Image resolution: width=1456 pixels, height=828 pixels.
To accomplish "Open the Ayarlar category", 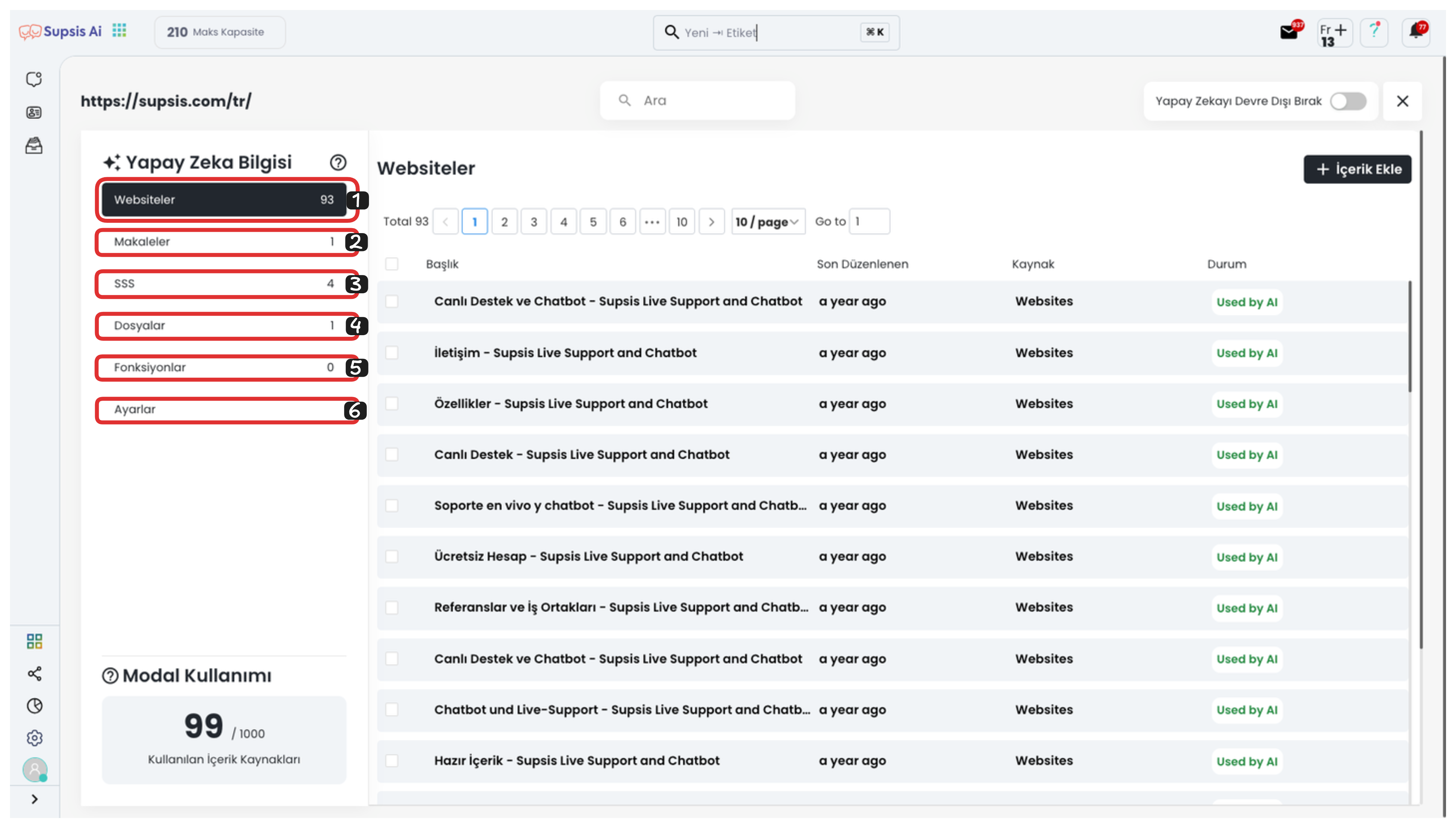I will (x=224, y=409).
